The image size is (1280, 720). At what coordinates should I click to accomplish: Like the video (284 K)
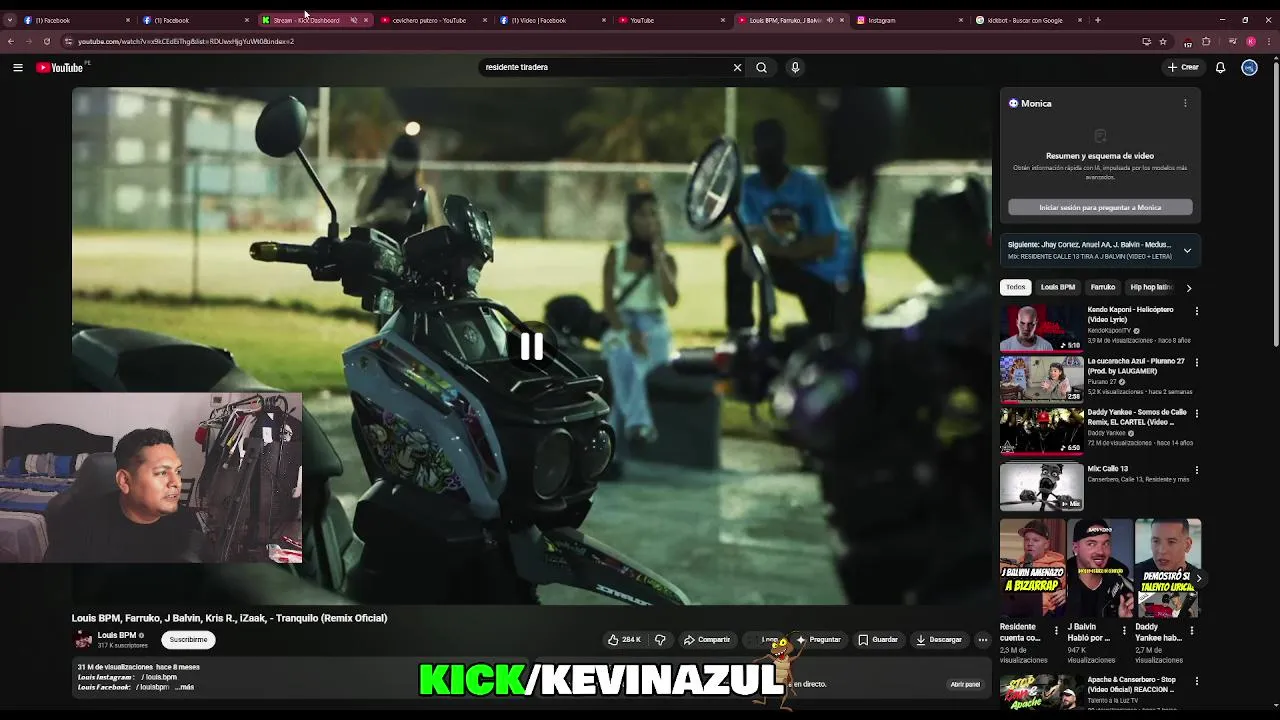click(x=624, y=640)
